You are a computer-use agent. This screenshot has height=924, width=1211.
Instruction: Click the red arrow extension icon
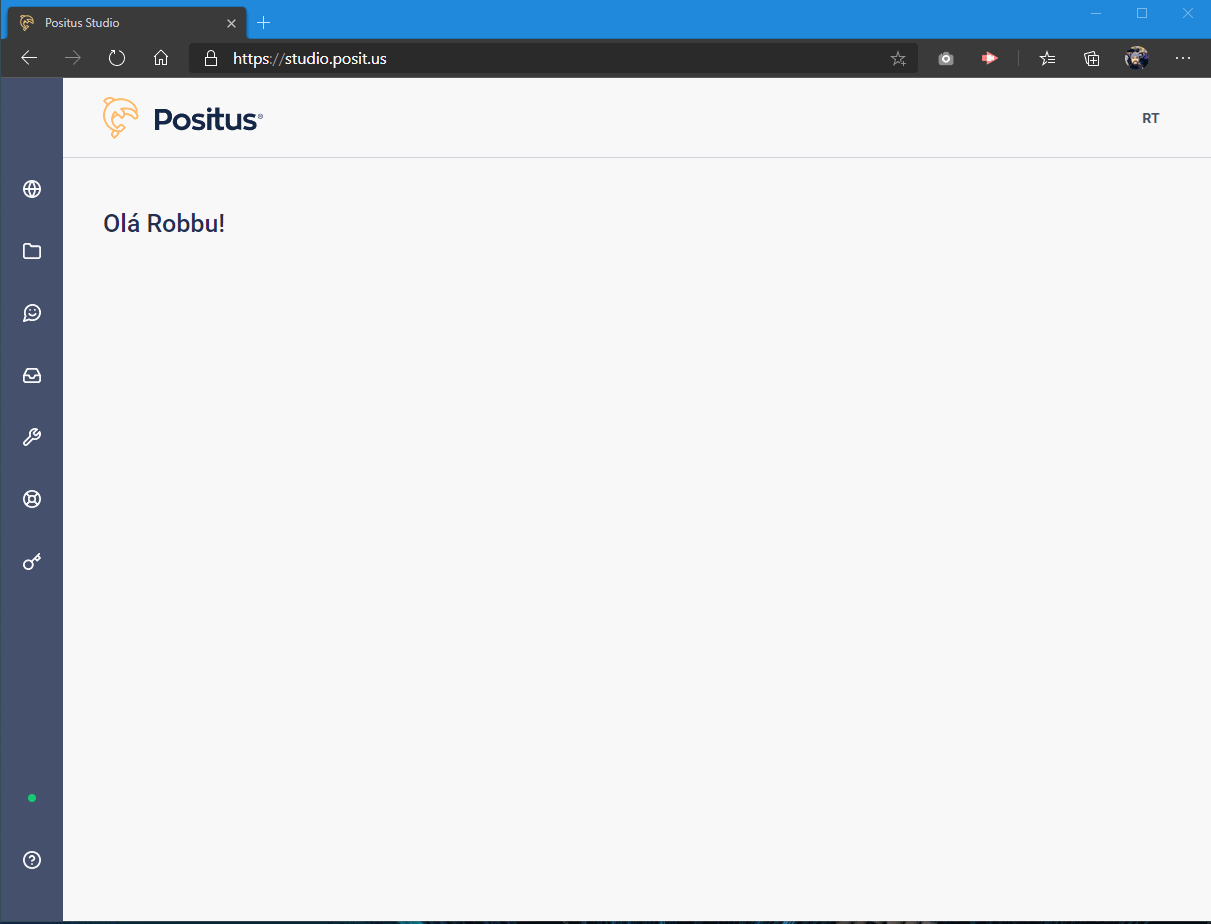[x=990, y=58]
